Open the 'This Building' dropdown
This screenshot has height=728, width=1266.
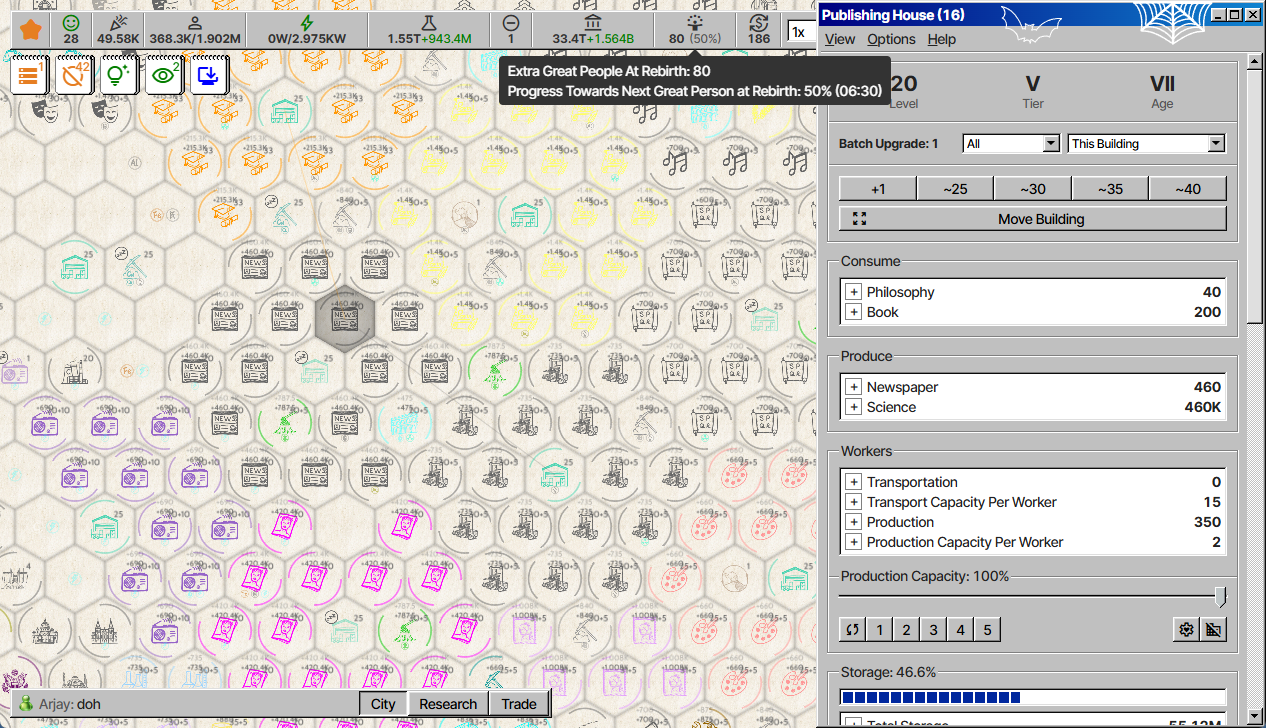pyautogui.click(x=1146, y=144)
